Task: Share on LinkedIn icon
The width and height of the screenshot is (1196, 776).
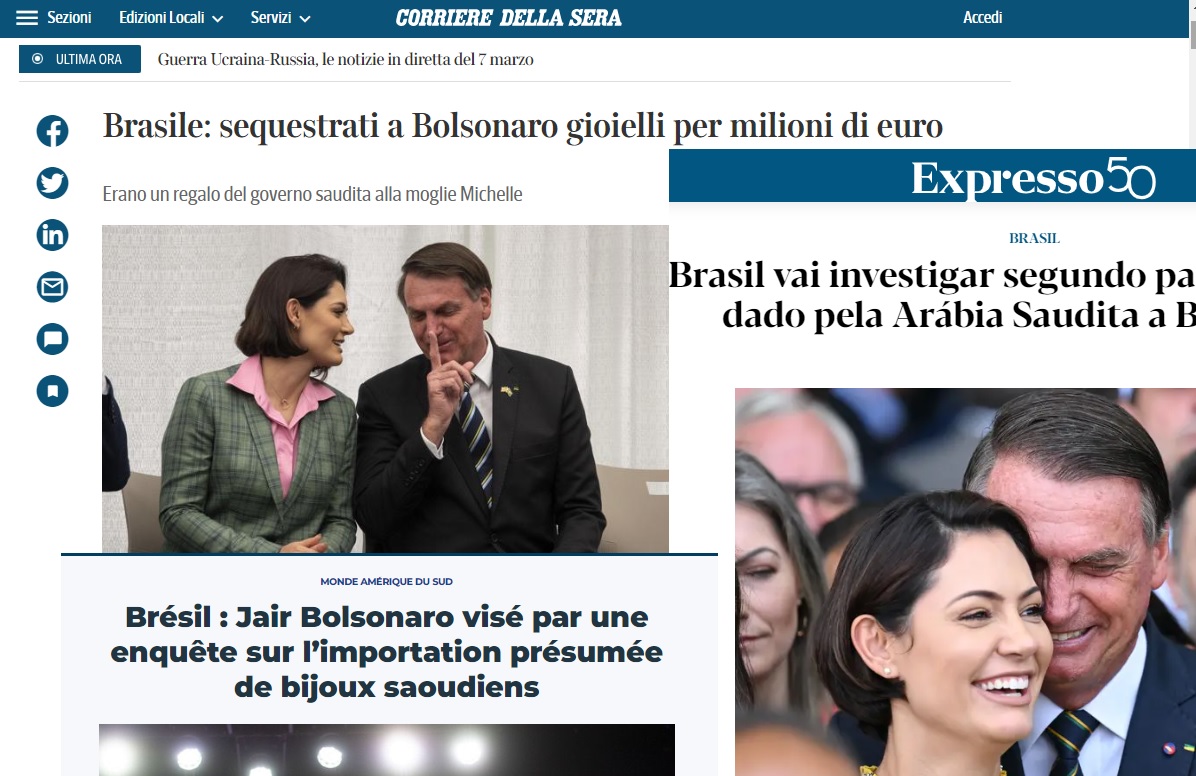Action: point(53,235)
